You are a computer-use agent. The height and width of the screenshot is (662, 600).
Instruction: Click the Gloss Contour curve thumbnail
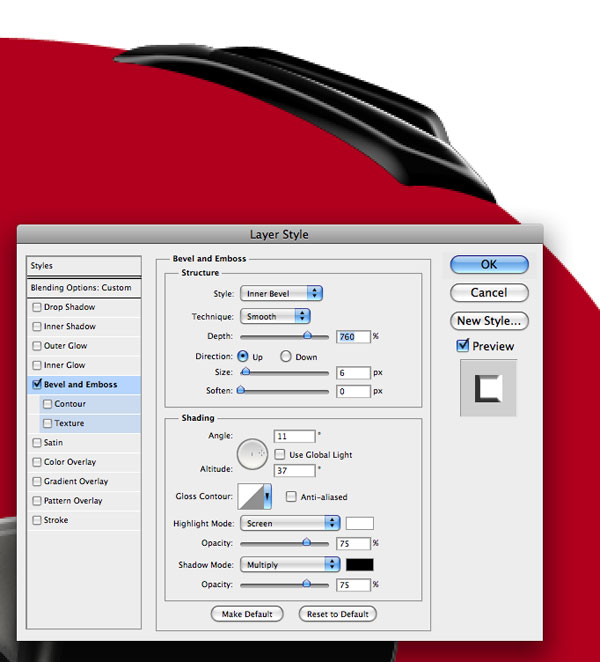coord(251,497)
